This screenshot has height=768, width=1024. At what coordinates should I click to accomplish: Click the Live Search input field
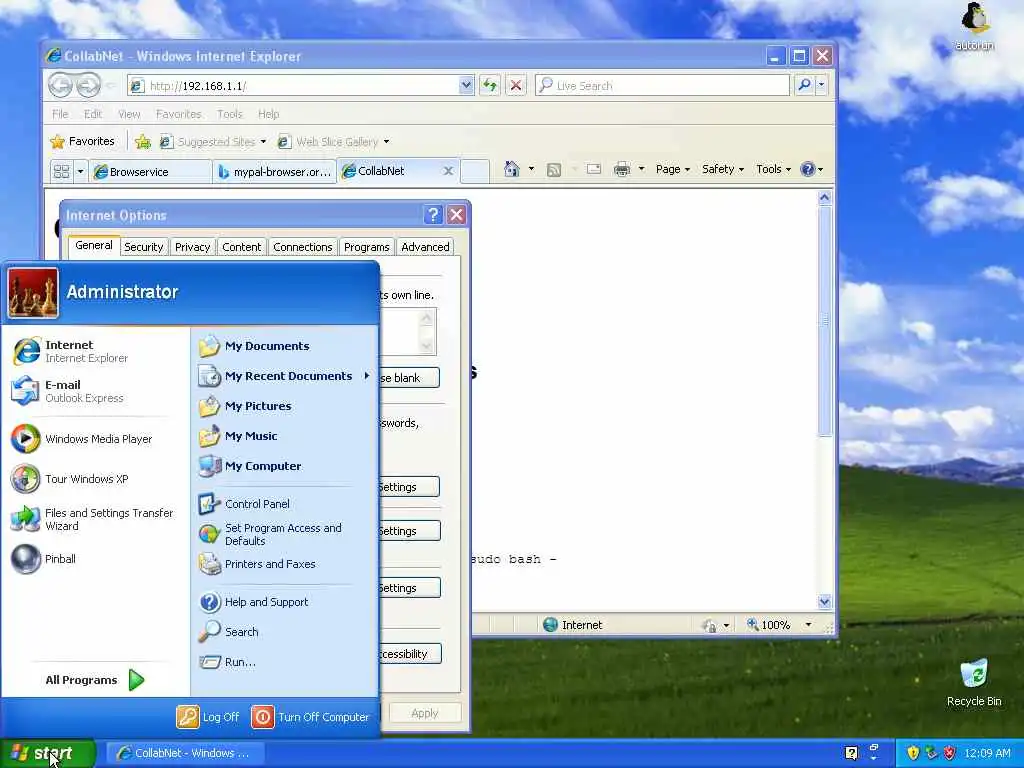click(662, 86)
